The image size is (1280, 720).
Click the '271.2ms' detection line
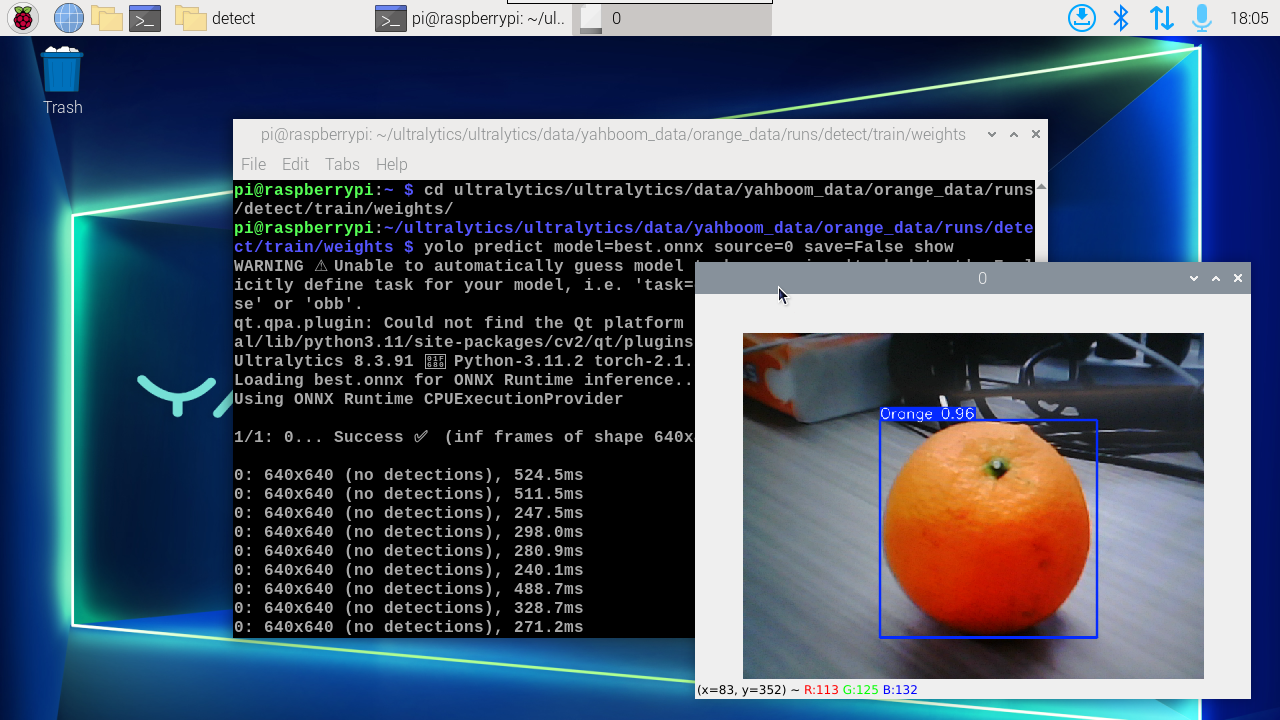409,627
